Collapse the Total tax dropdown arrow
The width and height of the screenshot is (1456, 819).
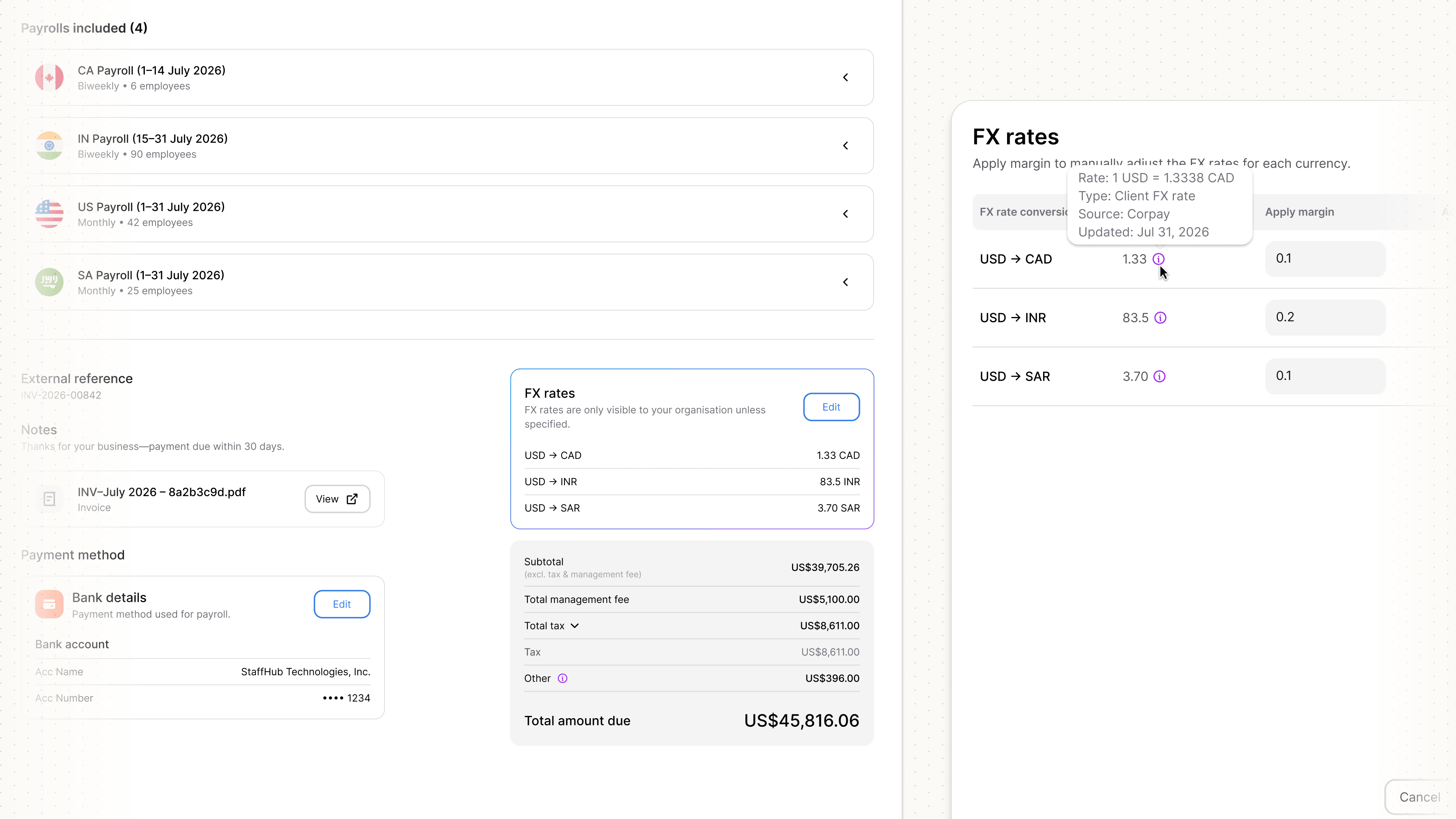pos(574,626)
